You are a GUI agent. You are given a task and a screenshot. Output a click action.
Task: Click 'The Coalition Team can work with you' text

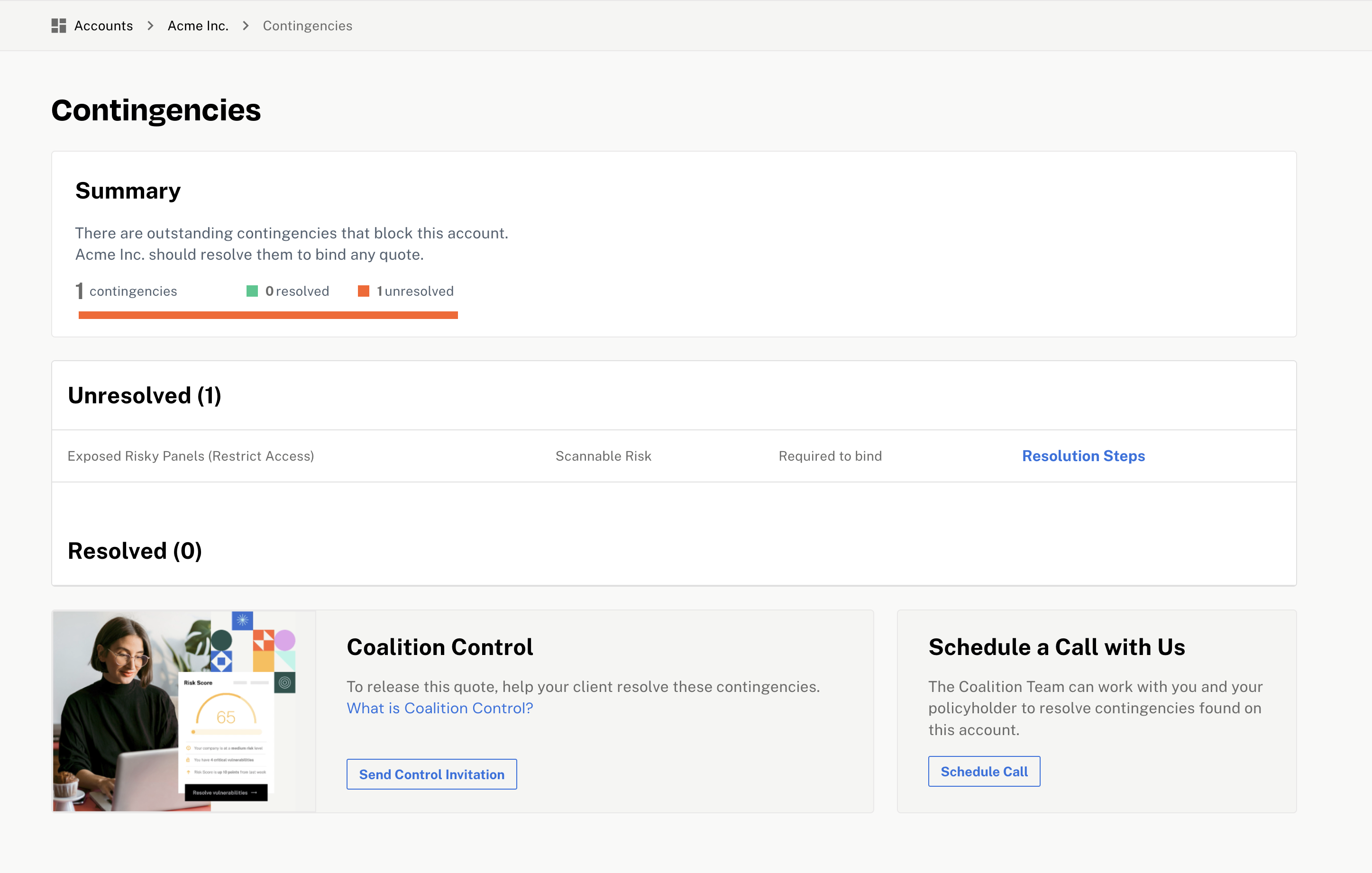click(1096, 709)
